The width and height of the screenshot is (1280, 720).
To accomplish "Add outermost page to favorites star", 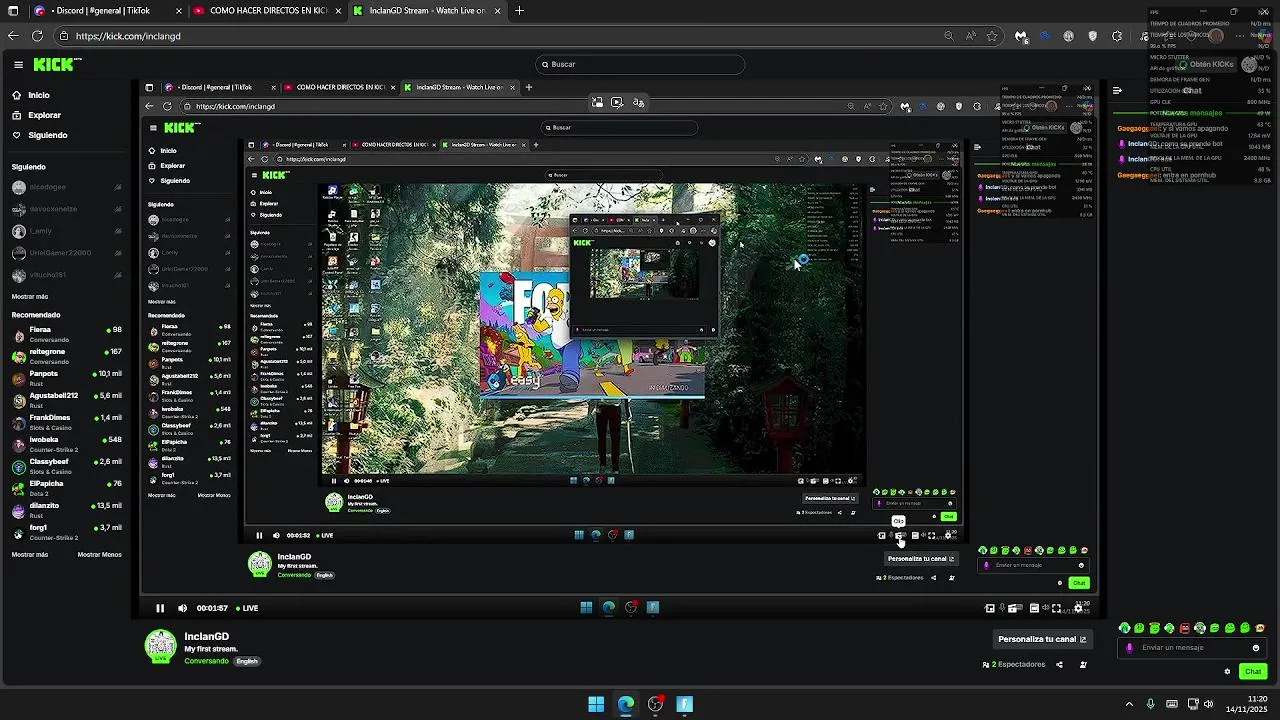I will (992, 36).
